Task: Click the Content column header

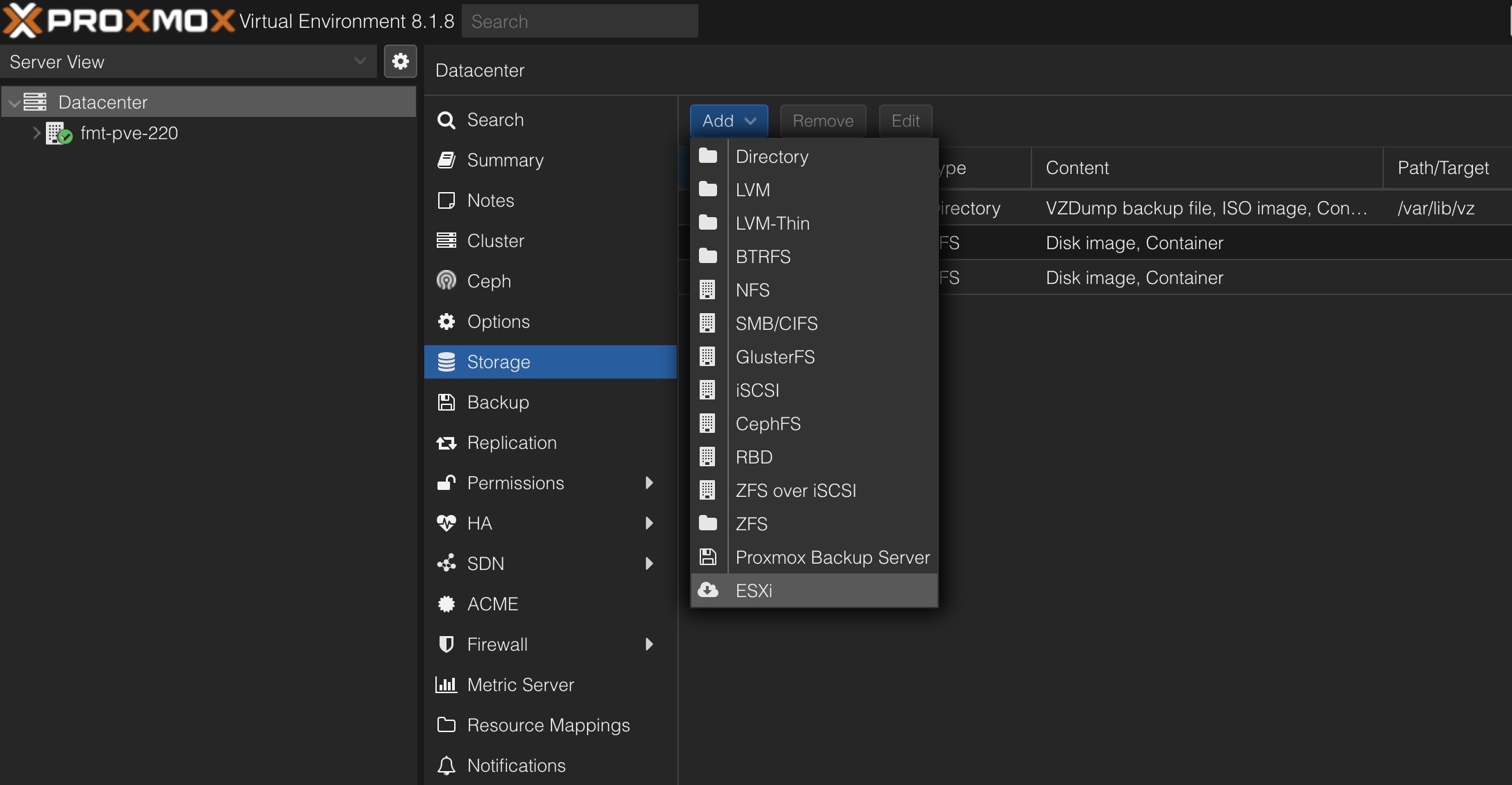Action: pos(1077,167)
